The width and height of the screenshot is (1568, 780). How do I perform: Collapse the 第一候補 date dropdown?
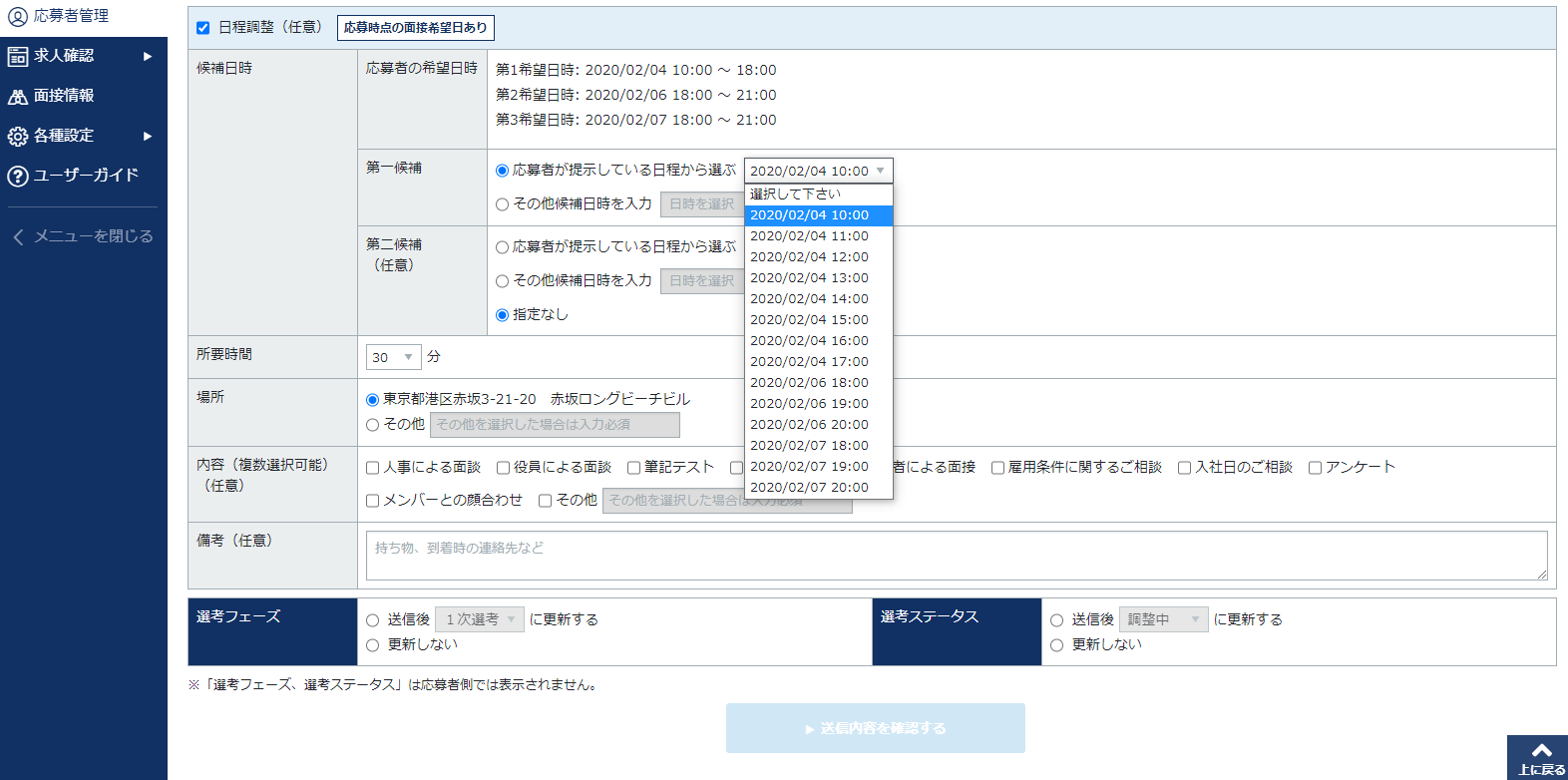(x=818, y=171)
